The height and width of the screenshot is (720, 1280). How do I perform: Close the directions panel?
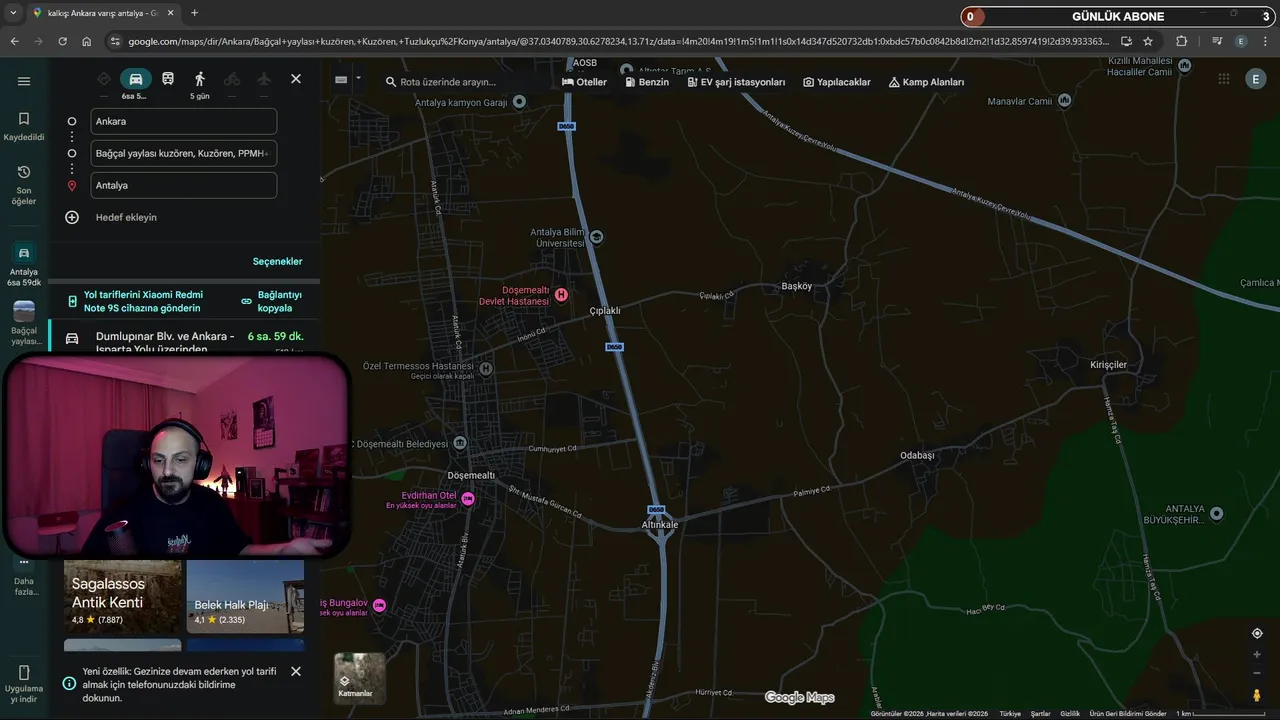click(x=296, y=79)
